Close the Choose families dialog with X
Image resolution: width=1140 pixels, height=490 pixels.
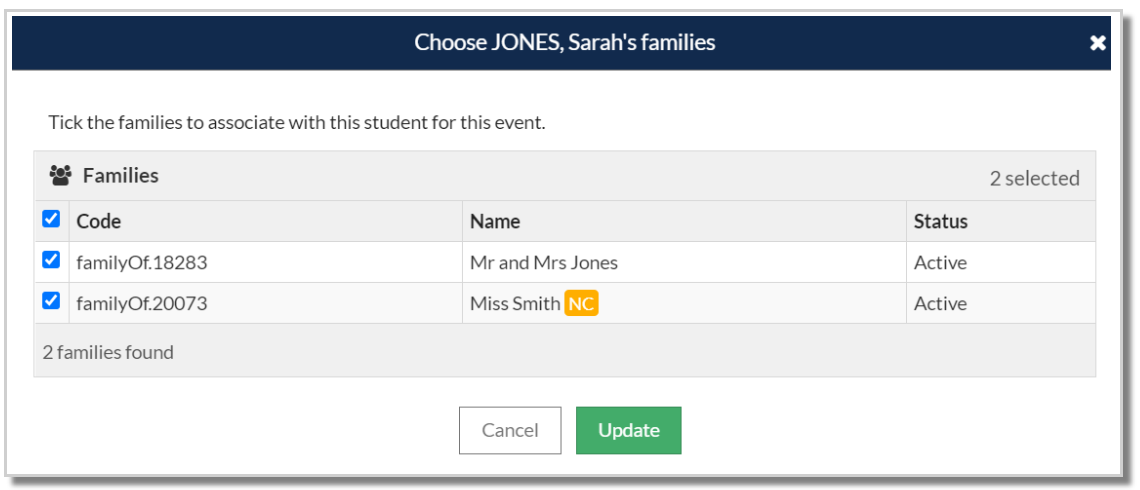pyautogui.click(x=1097, y=43)
